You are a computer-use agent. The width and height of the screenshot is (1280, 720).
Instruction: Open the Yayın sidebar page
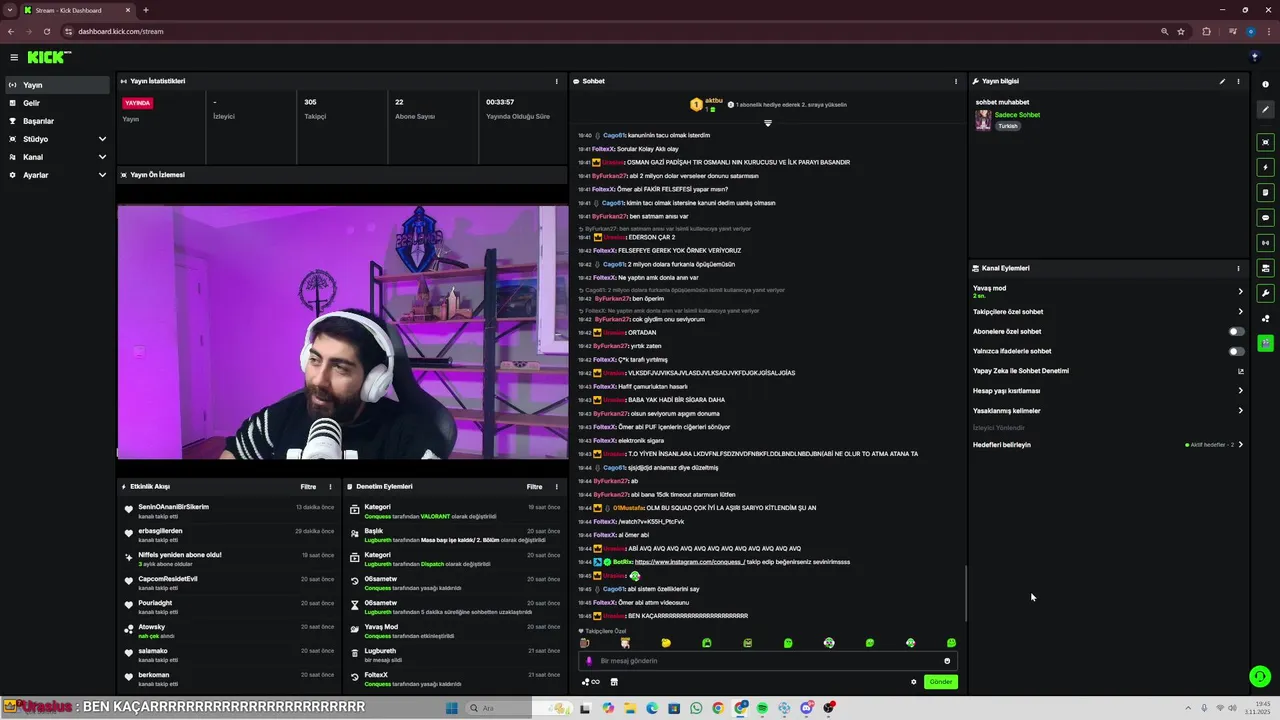[x=57, y=85]
